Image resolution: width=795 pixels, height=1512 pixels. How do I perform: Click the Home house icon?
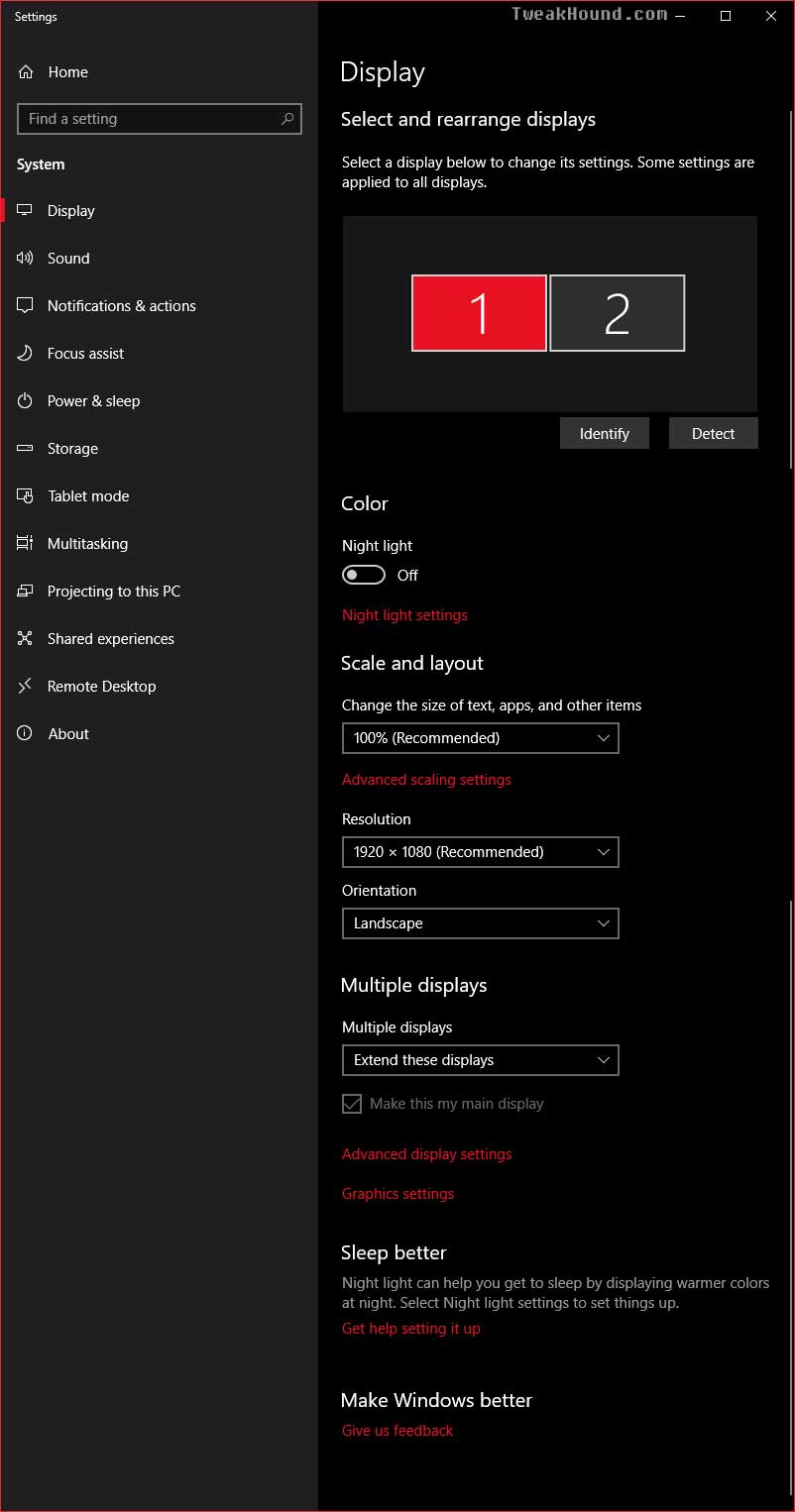point(26,72)
